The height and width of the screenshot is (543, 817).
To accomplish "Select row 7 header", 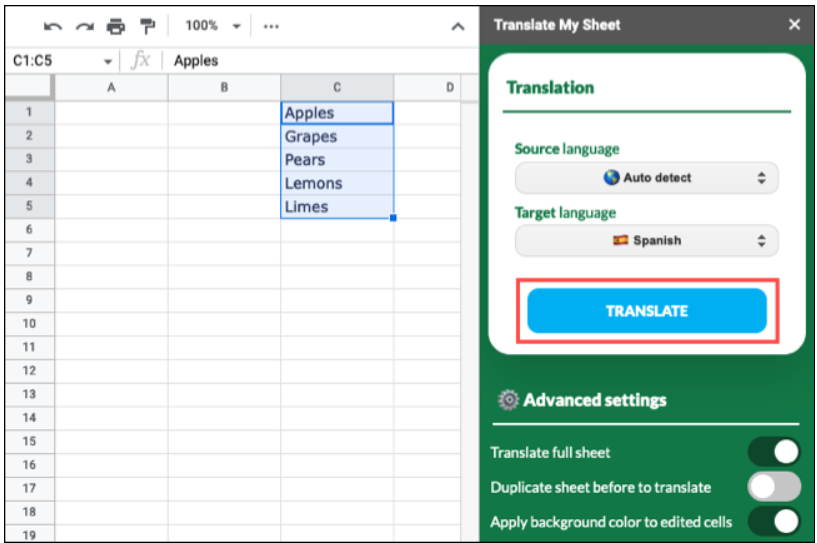I will [28, 253].
